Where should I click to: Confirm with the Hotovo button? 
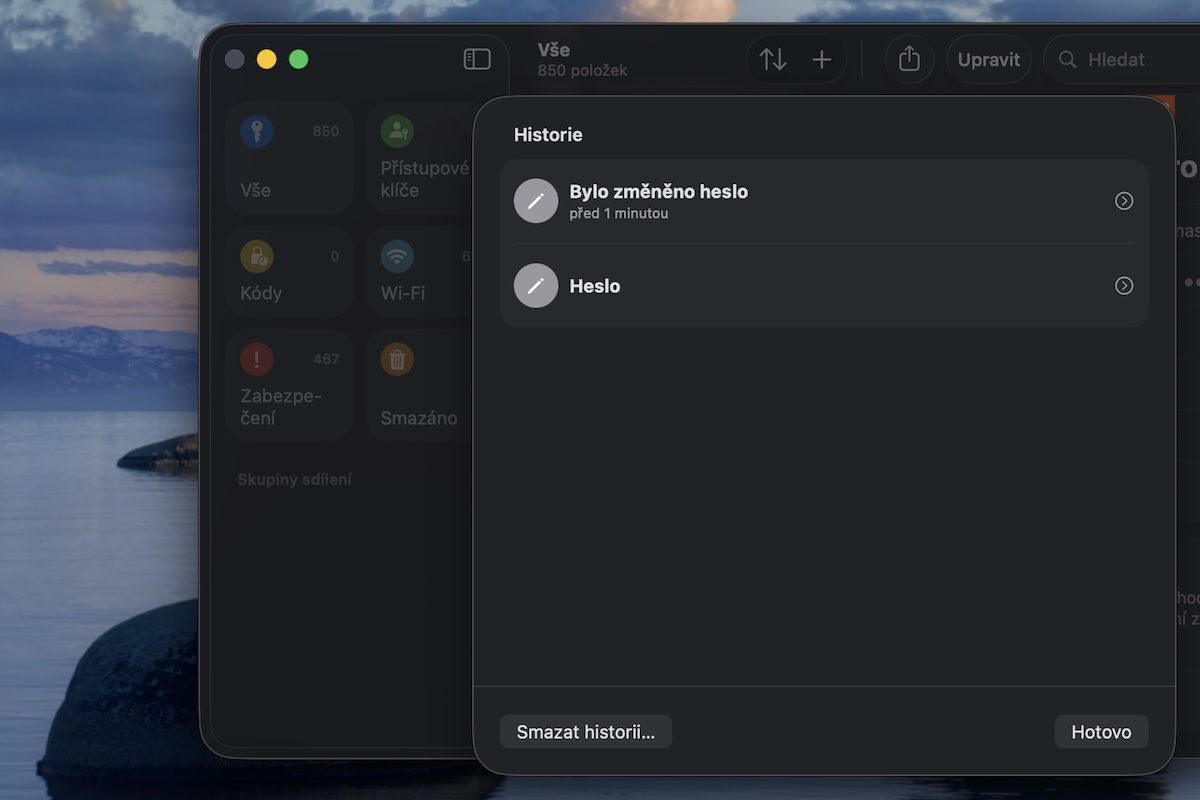pyautogui.click(x=1100, y=731)
